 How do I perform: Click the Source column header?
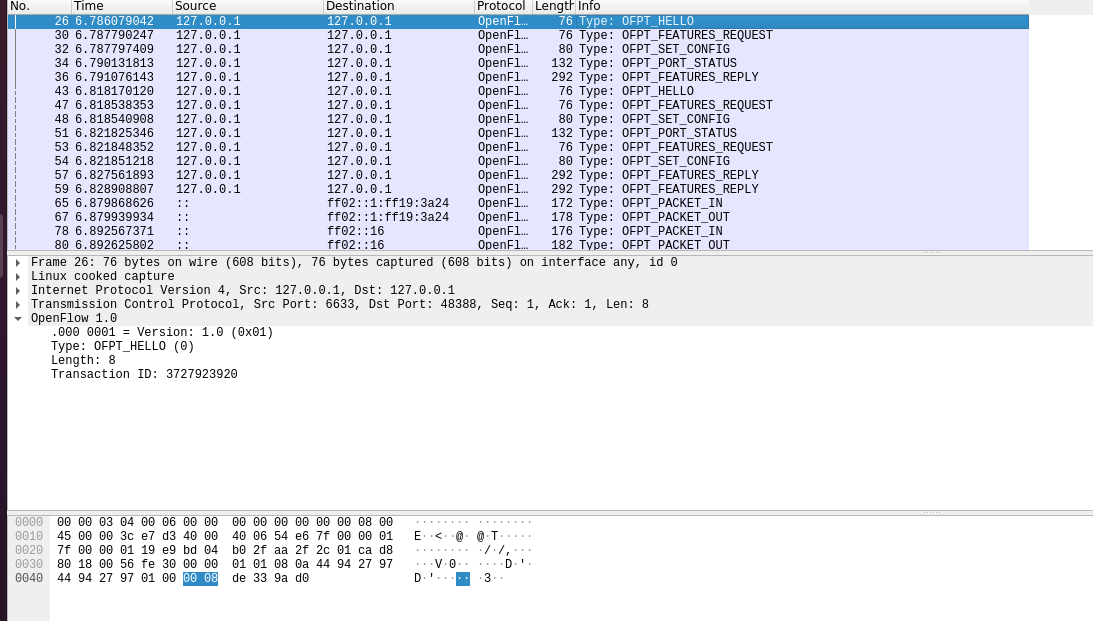[x=200, y=6]
